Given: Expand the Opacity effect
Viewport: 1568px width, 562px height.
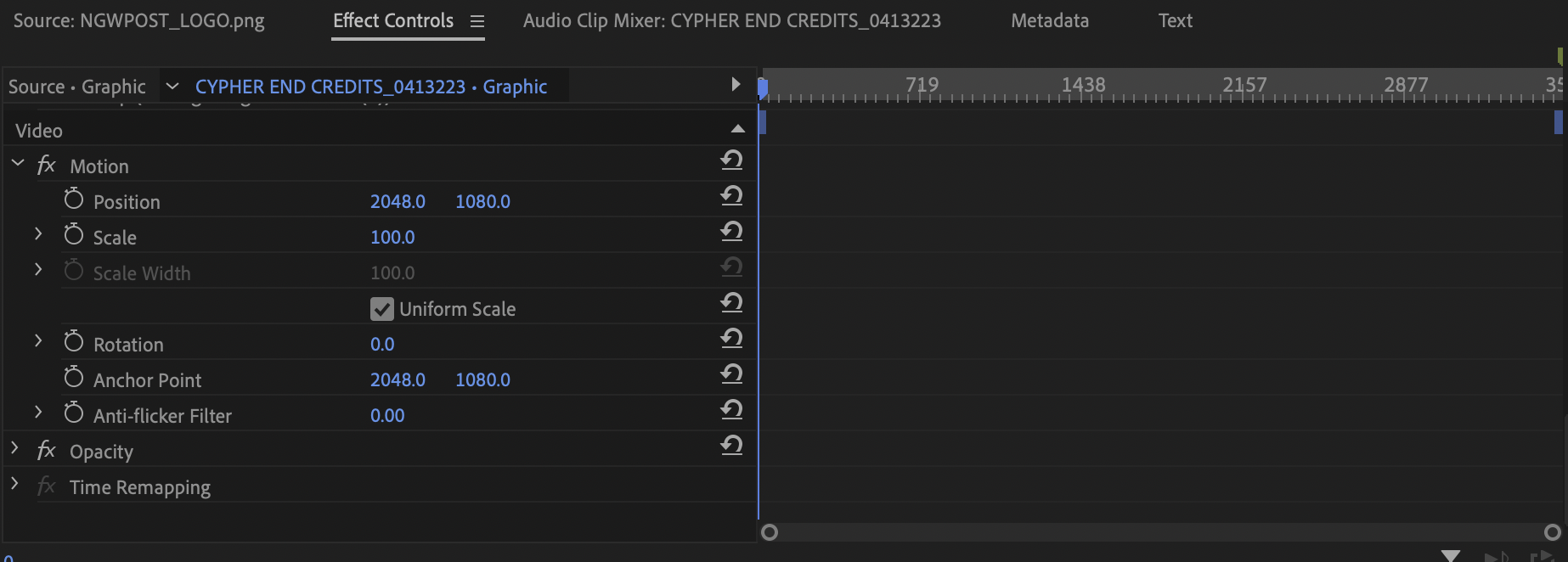Looking at the screenshot, I should tap(14, 449).
